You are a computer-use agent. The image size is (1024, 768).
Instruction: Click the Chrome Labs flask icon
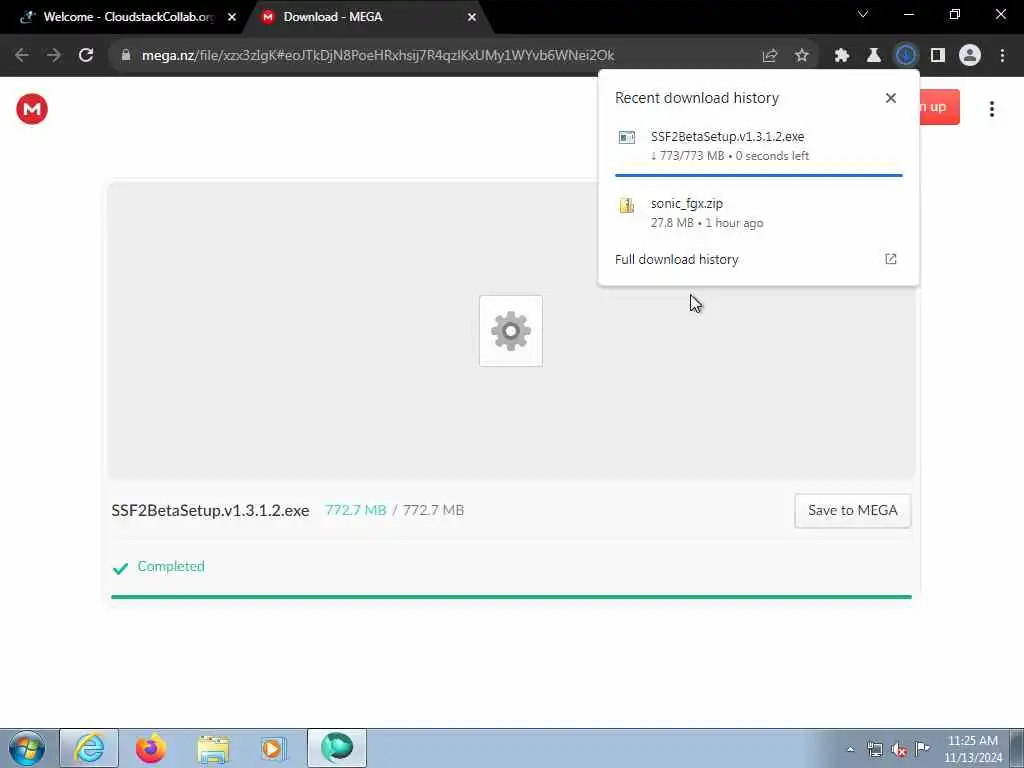click(x=874, y=56)
